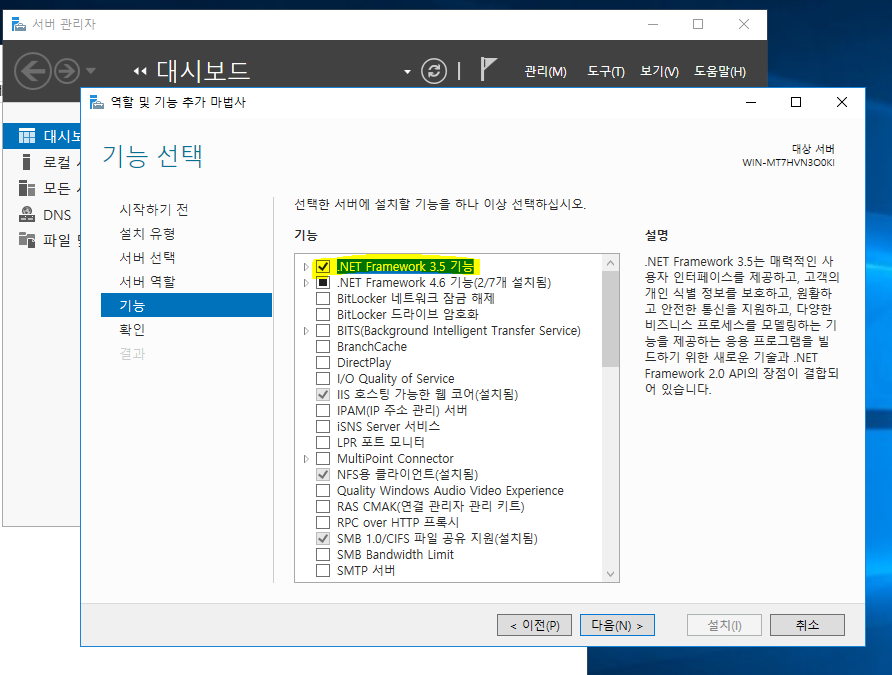Open the 도움말(H) menu
This screenshot has width=892, height=675.
720,72
